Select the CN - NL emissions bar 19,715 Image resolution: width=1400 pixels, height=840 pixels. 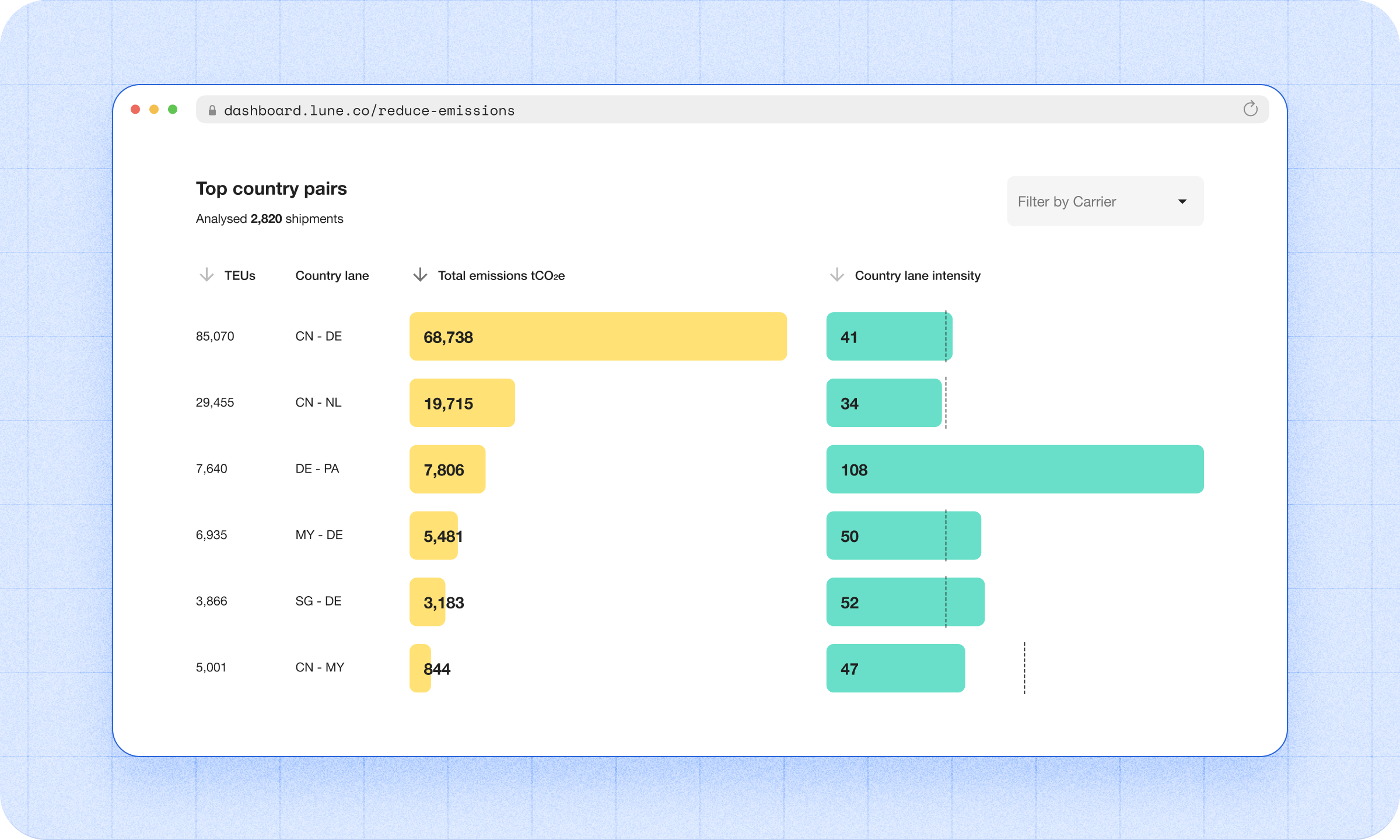[462, 403]
